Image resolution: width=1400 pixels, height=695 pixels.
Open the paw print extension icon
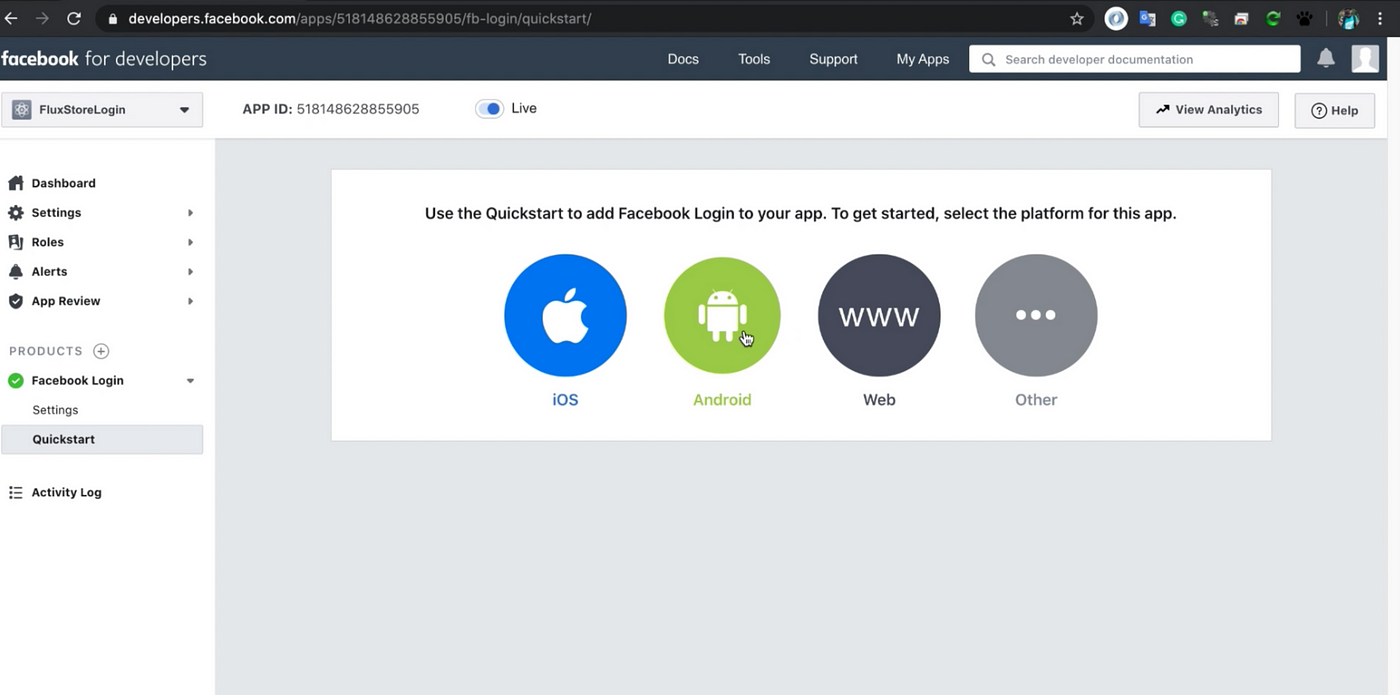point(1306,18)
